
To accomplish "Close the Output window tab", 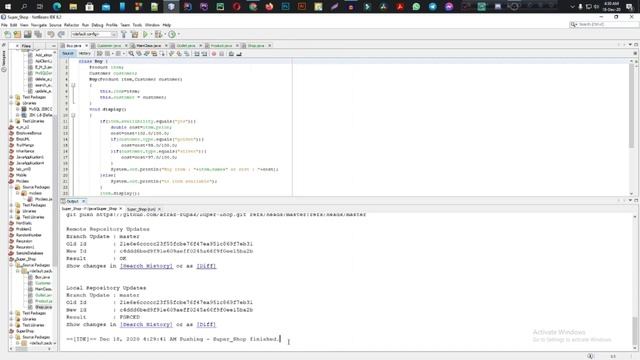I will (x=83, y=201).
